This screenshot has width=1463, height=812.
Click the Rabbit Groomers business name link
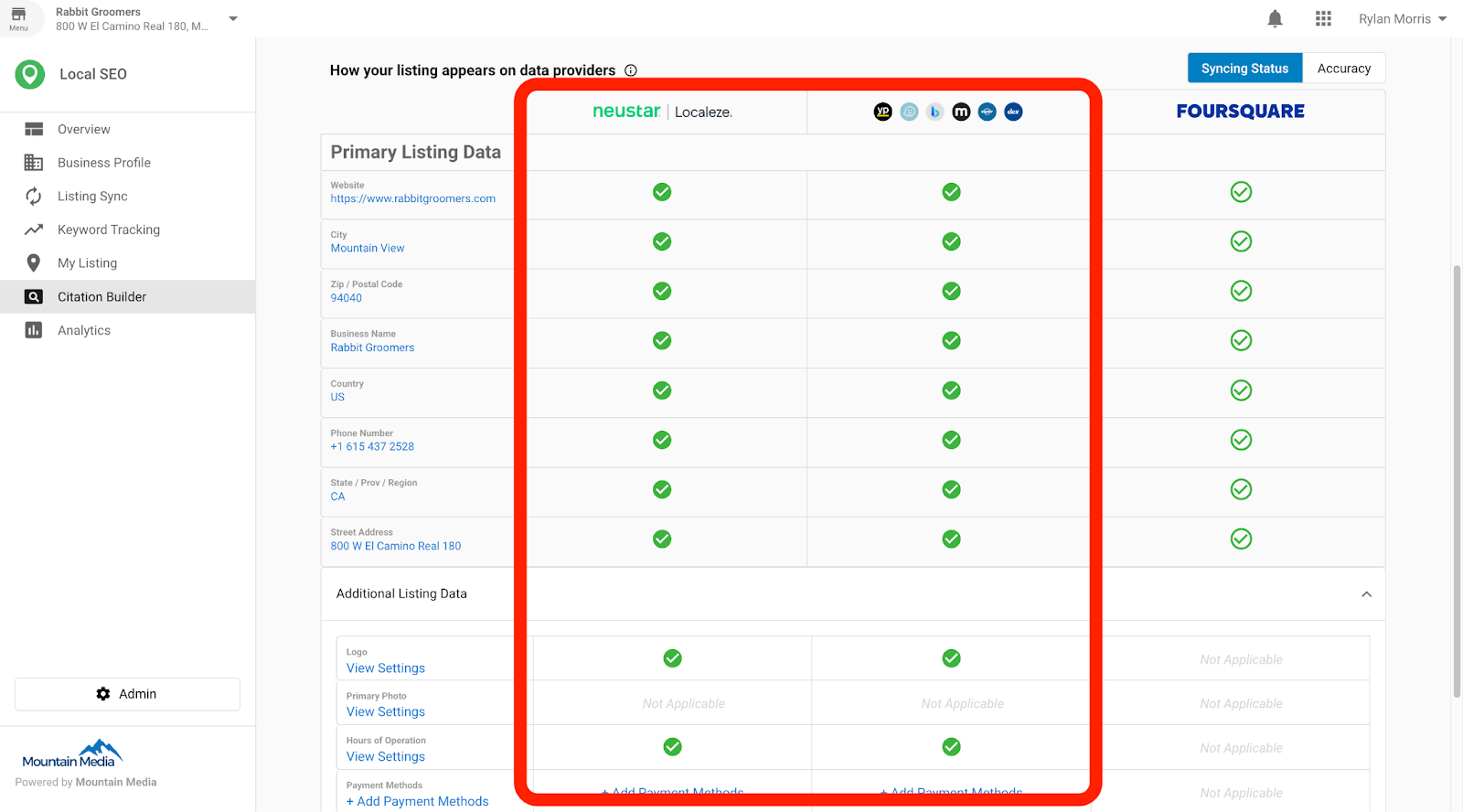372,347
